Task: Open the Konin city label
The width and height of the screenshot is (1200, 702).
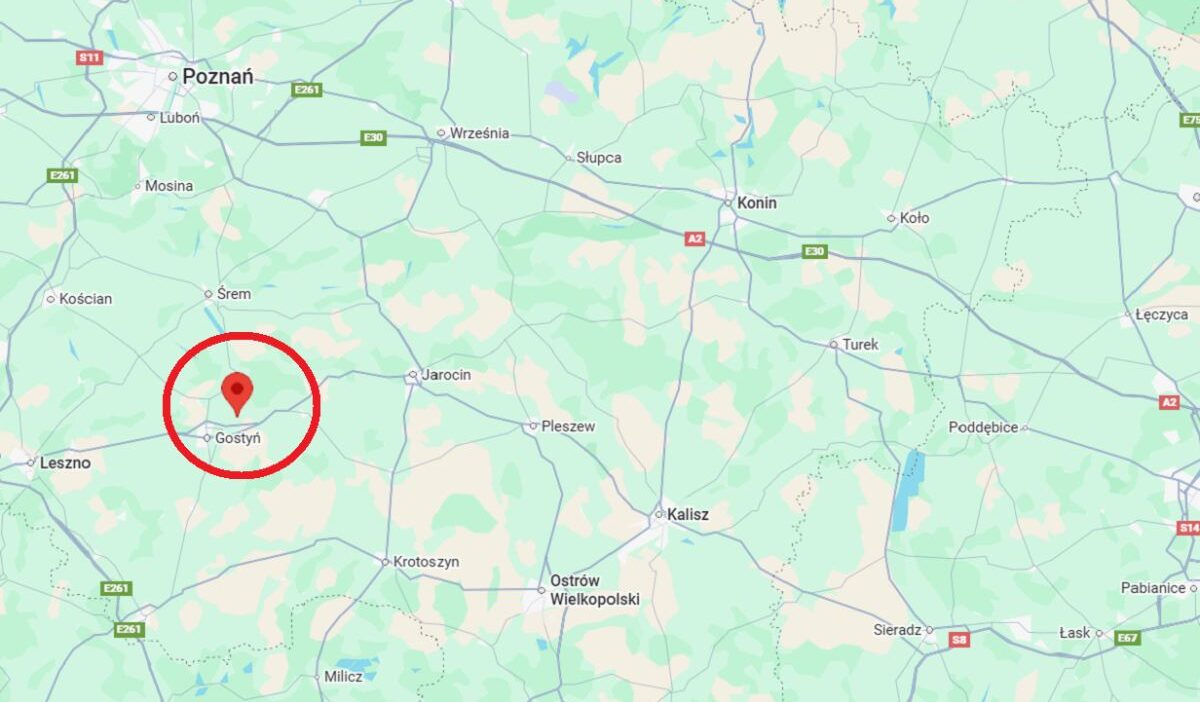Action: (x=756, y=203)
